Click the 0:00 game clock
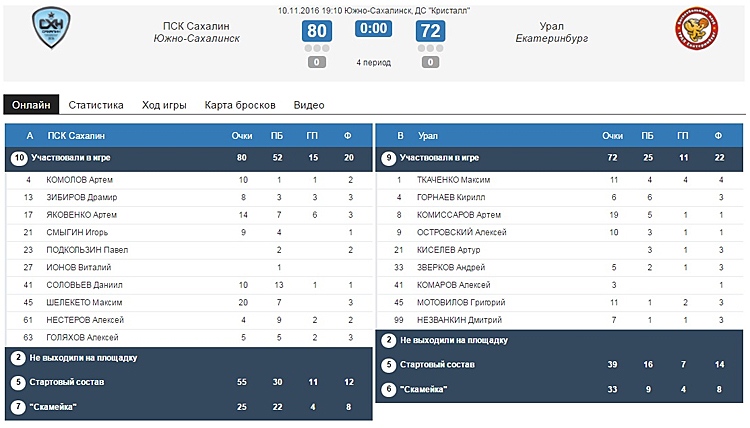750x428 pixels. coord(374,29)
